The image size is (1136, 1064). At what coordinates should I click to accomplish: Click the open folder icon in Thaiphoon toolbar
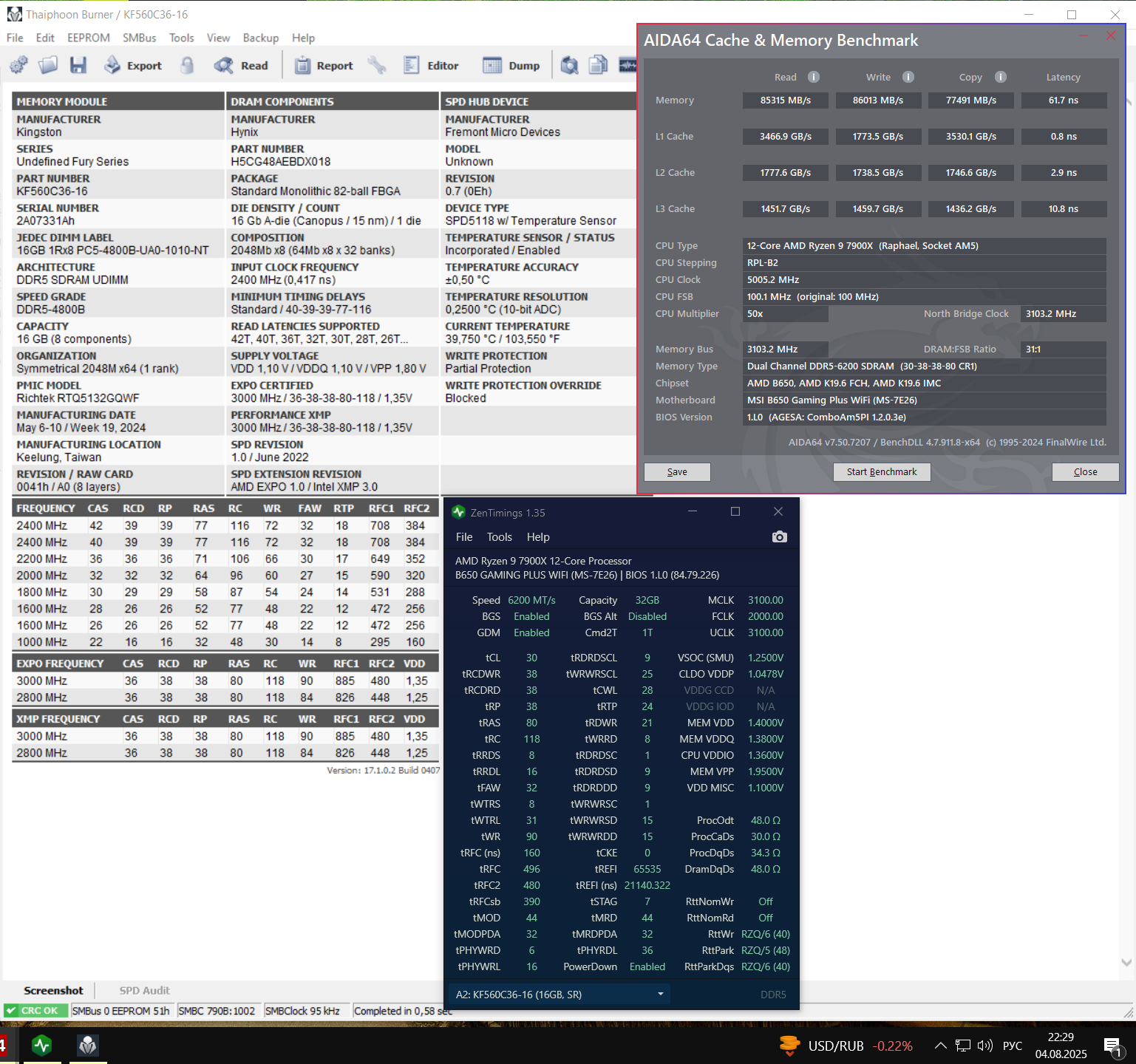point(48,65)
